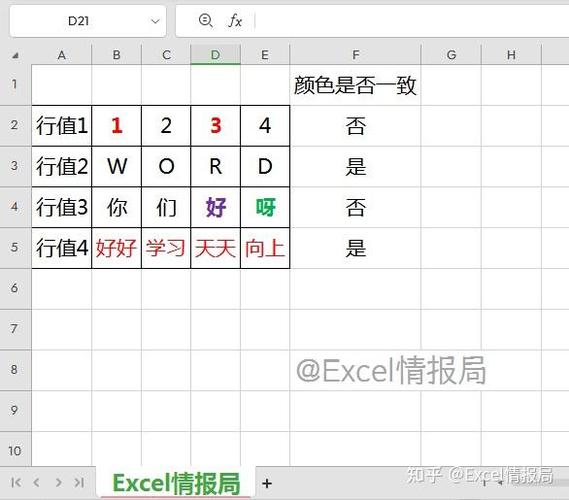Select the purple 好 cell
569x500 pixels.
pyautogui.click(x=216, y=207)
